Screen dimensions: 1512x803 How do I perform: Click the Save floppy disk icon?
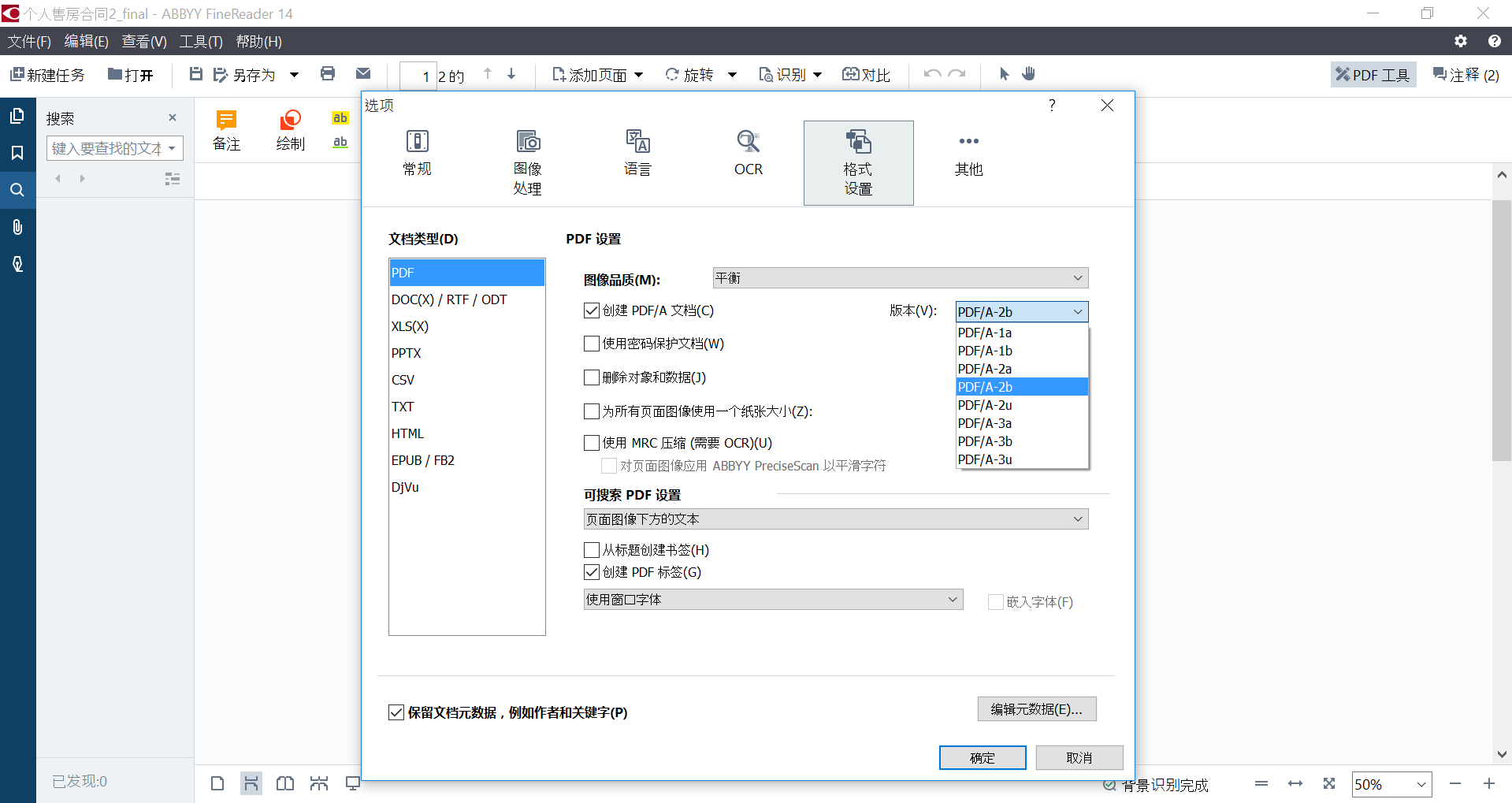point(196,74)
